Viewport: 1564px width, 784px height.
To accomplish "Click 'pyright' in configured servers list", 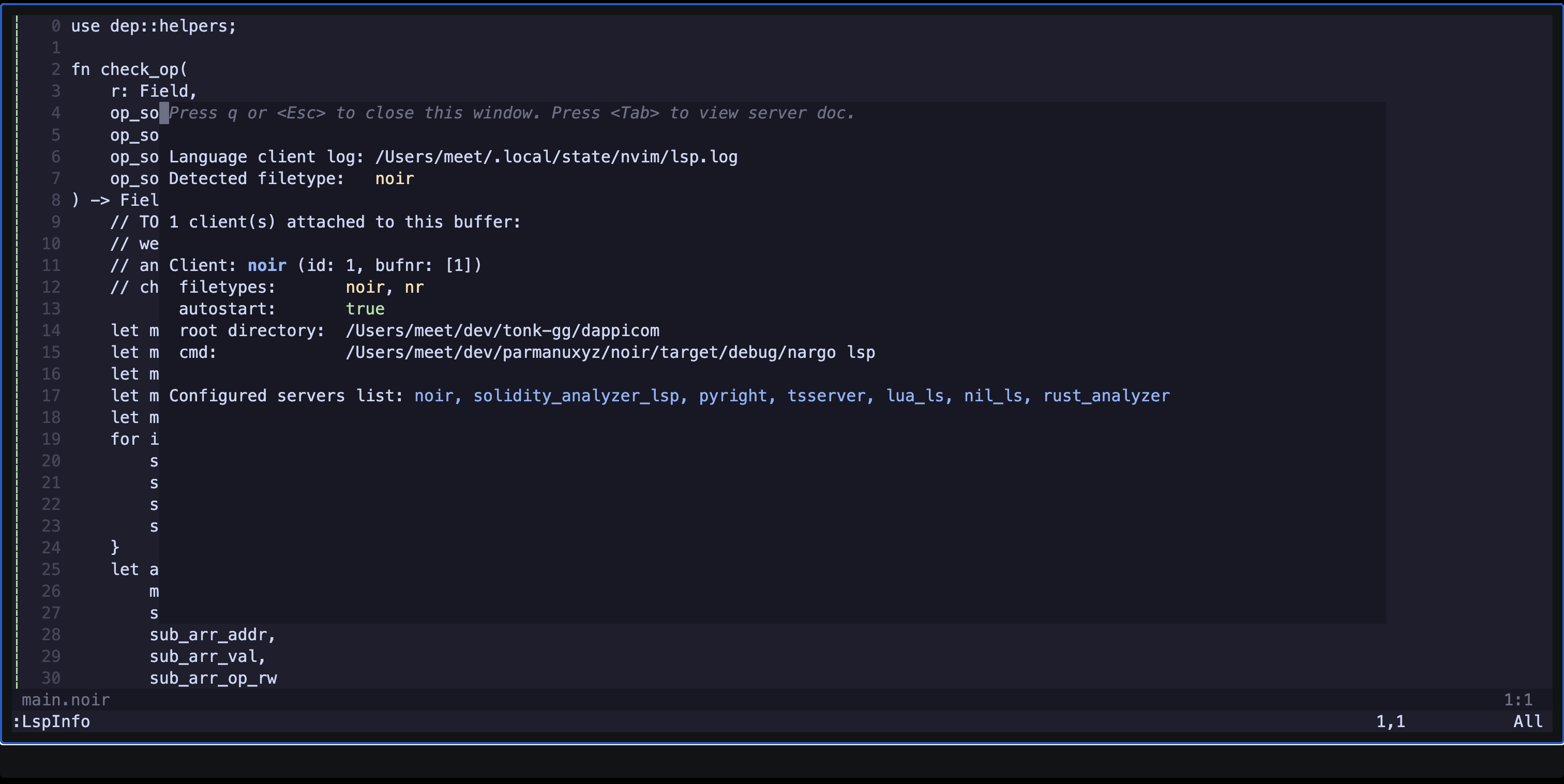I will (x=733, y=396).
